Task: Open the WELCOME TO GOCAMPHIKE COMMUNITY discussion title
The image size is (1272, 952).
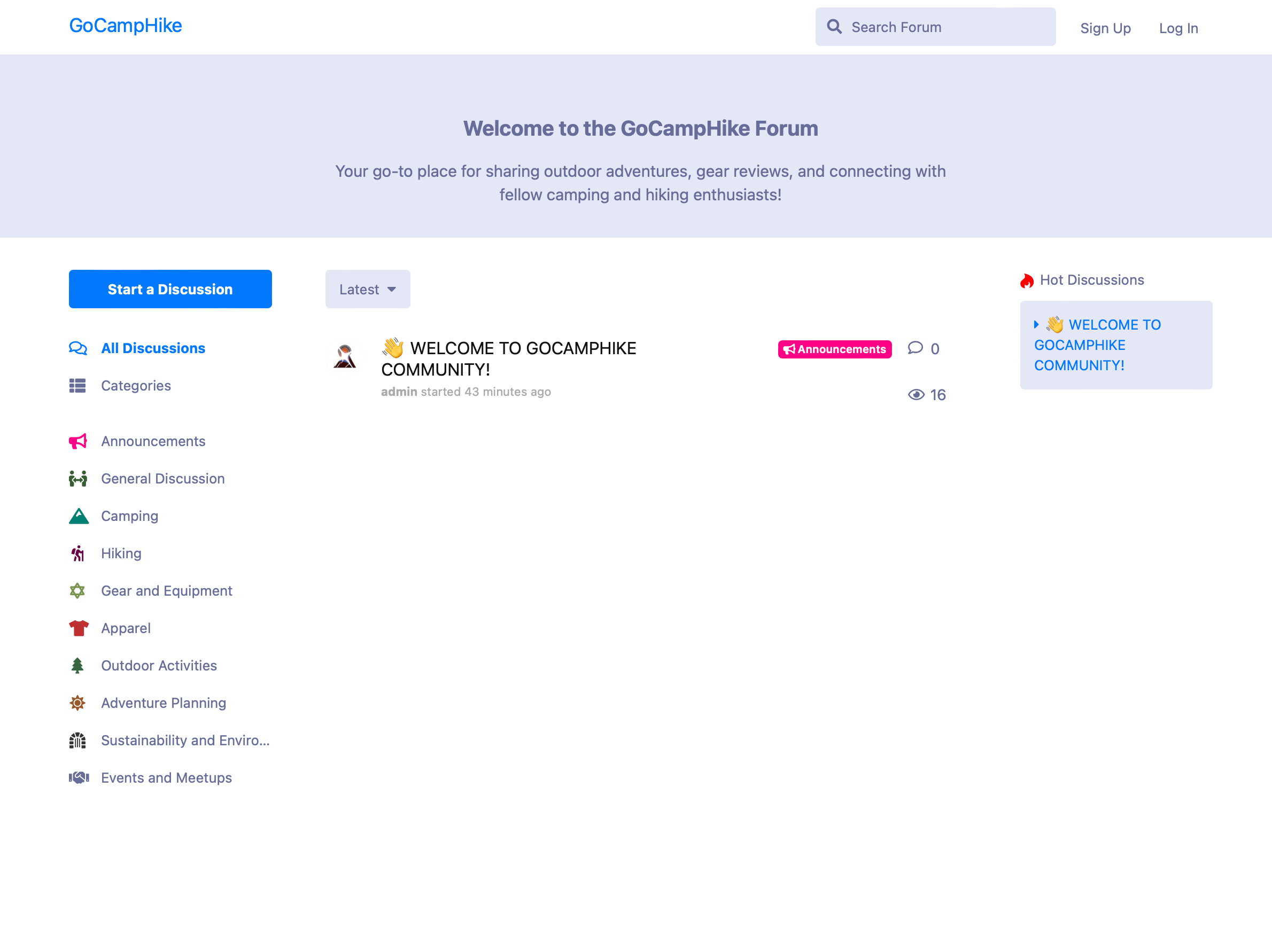Action: click(x=509, y=358)
